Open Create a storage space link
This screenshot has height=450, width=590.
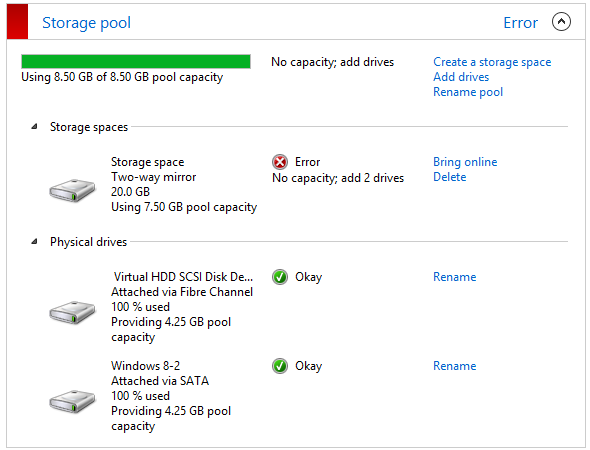click(492, 62)
